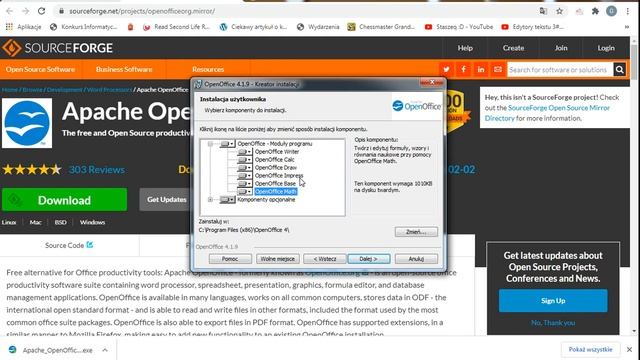Check free disk space with Wolne miejsce
The height and width of the screenshot is (360, 640).
[278, 259]
